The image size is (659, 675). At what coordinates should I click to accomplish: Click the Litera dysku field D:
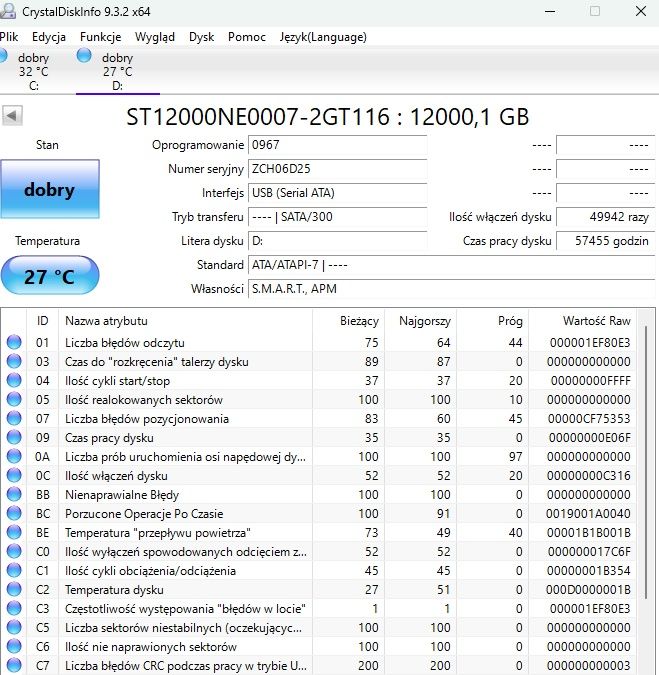pyautogui.click(x=337, y=241)
